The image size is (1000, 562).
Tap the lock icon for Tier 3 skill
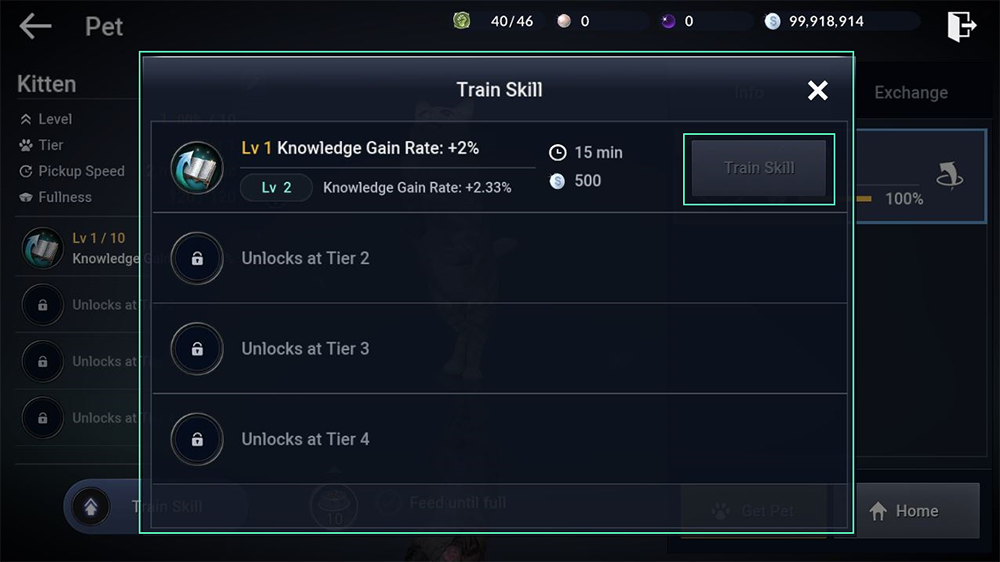pyautogui.click(x=197, y=348)
